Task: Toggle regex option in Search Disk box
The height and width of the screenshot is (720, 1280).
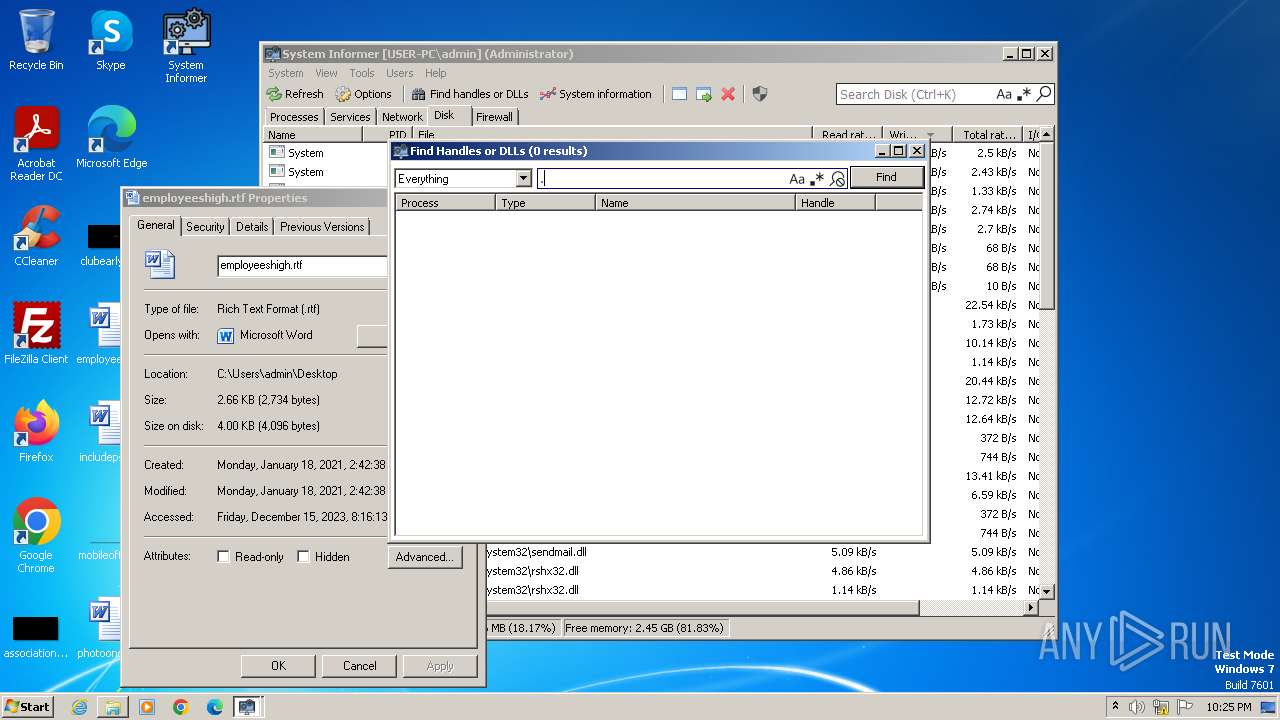Action: click(1024, 94)
